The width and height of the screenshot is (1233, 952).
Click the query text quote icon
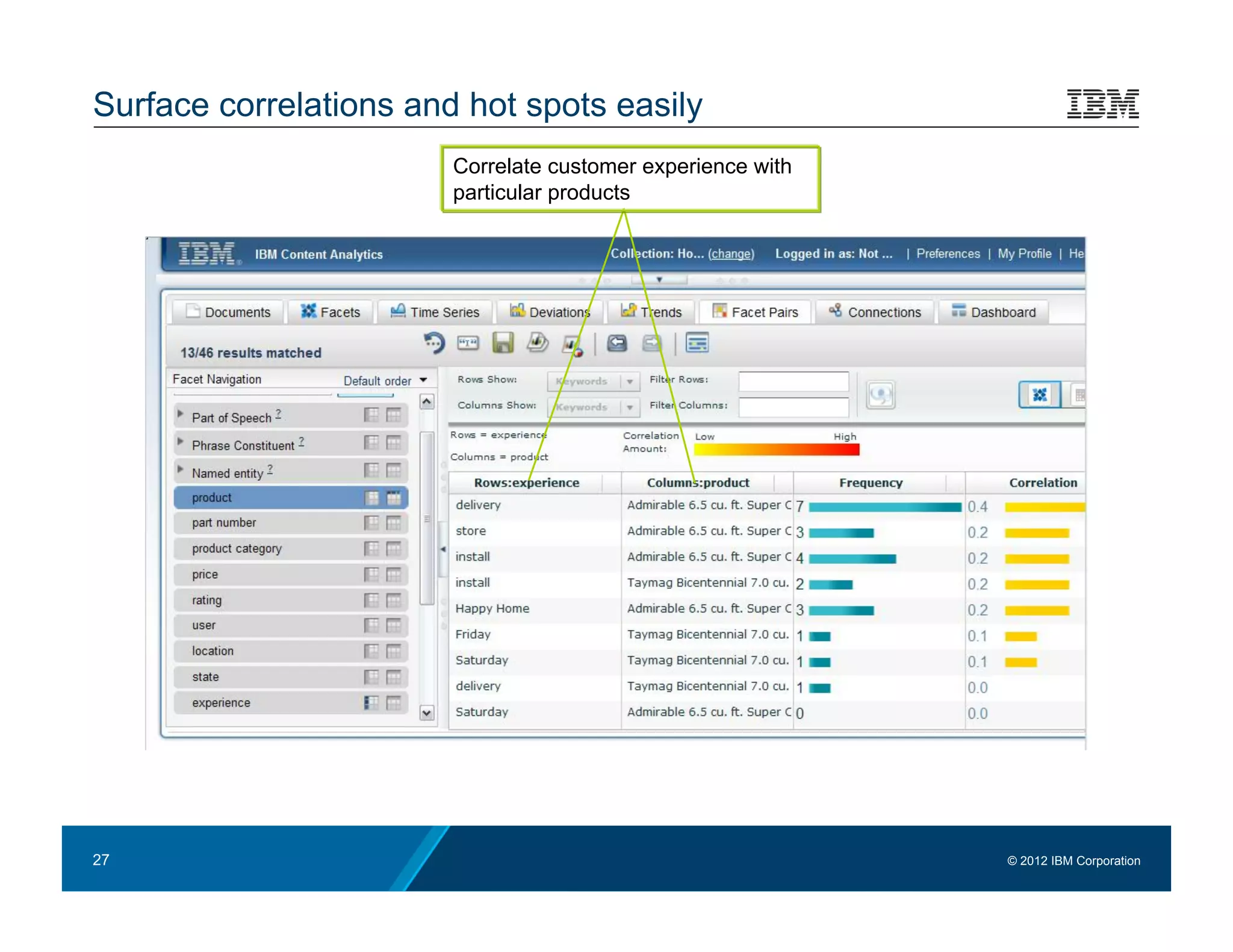point(468,343)
